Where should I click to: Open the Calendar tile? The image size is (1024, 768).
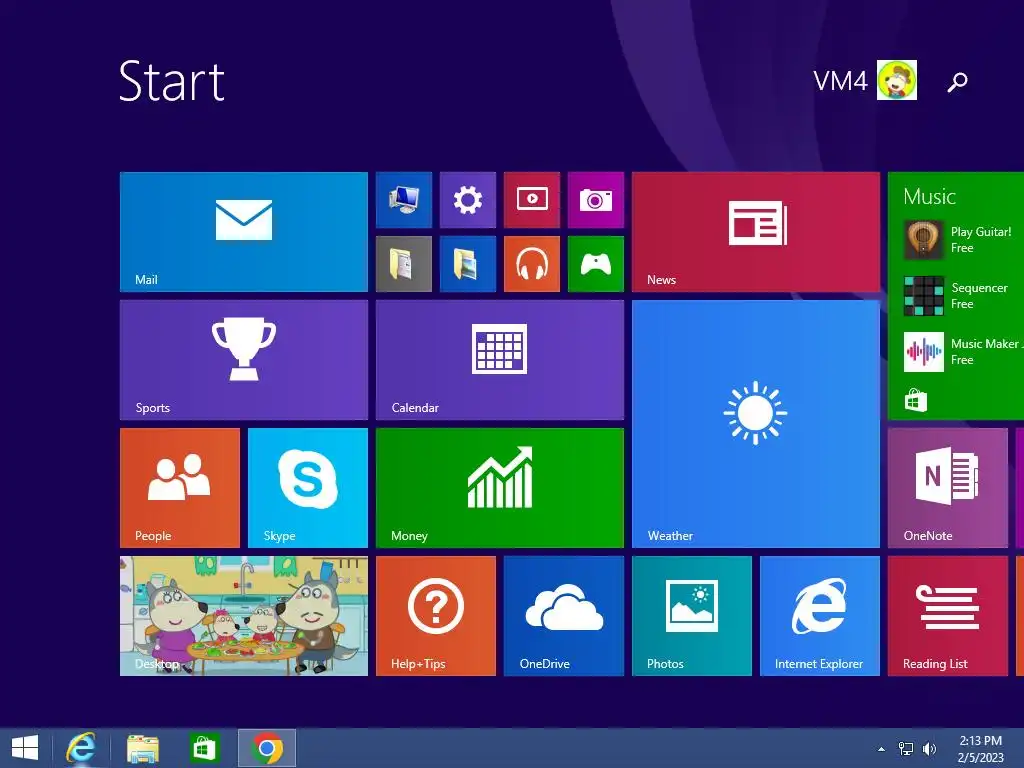(x=500, y=360)
